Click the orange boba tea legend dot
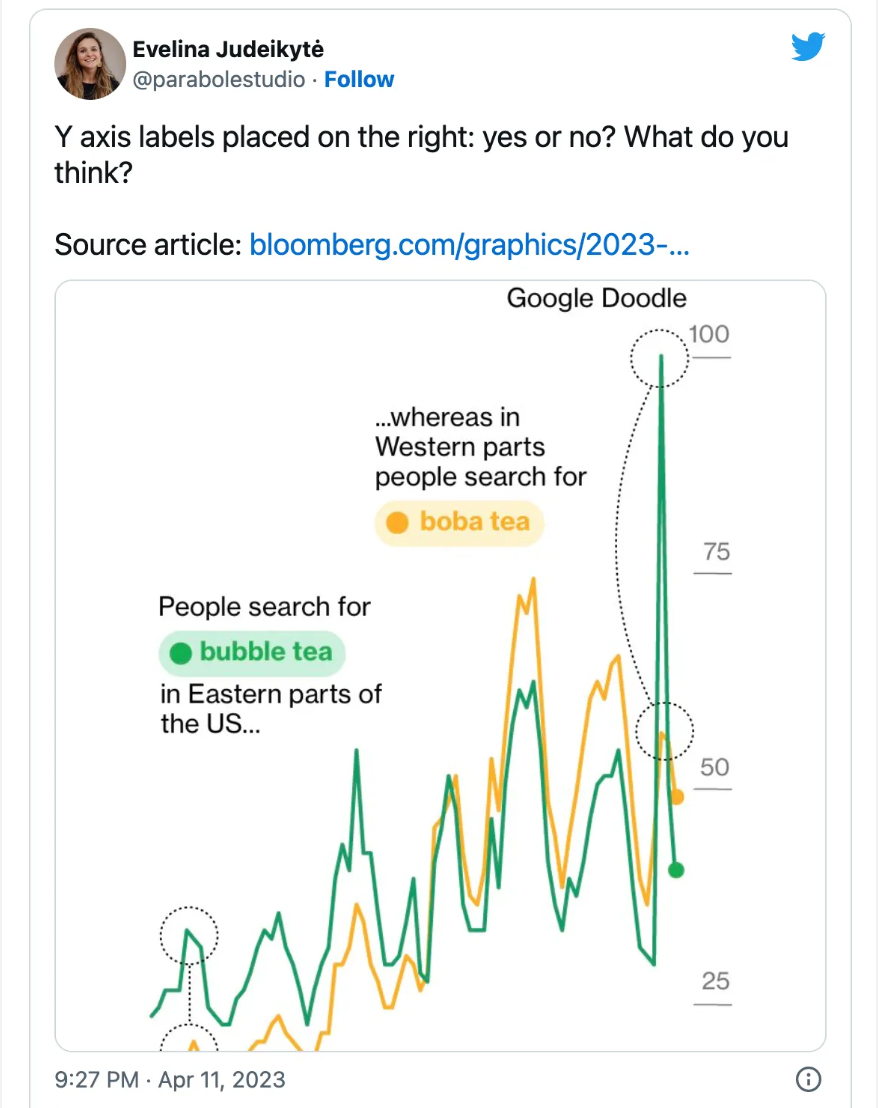This screenshot has width=878, height=1108. (x=397, y=523)
